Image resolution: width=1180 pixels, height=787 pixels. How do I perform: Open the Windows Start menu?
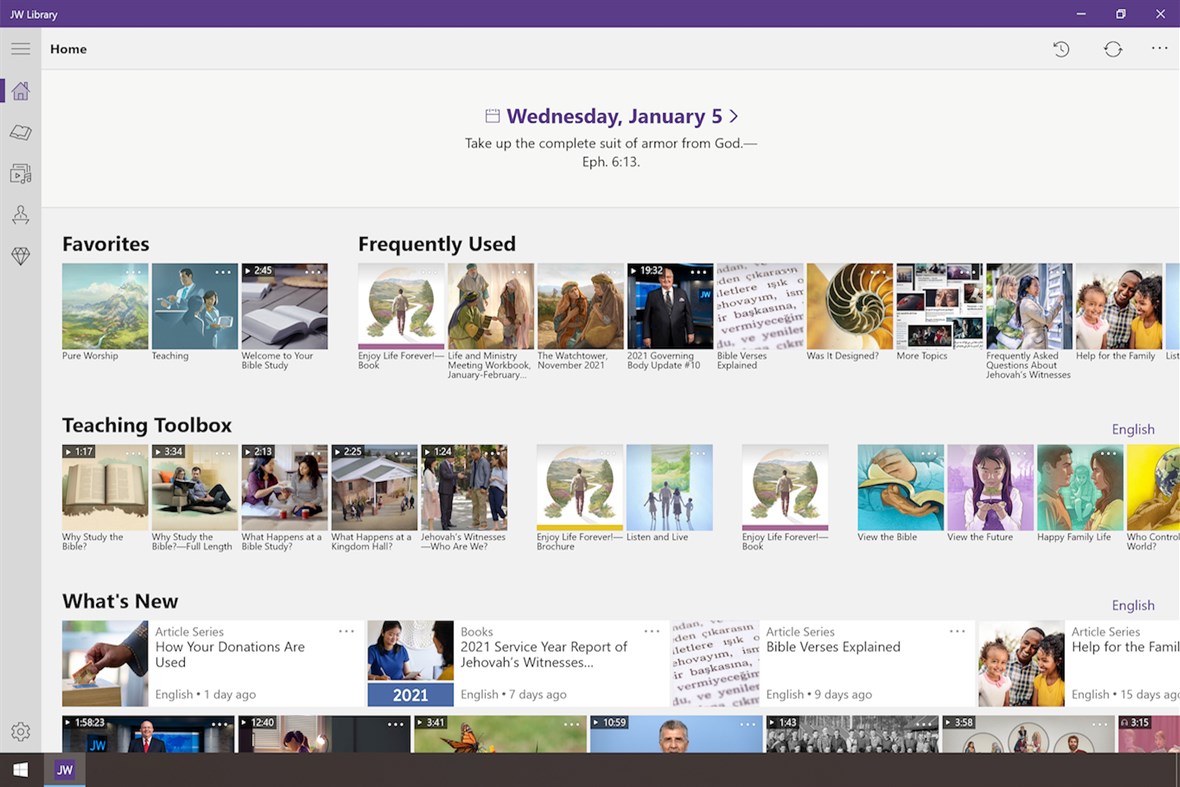pyautogui.click(x=20, y=769)
